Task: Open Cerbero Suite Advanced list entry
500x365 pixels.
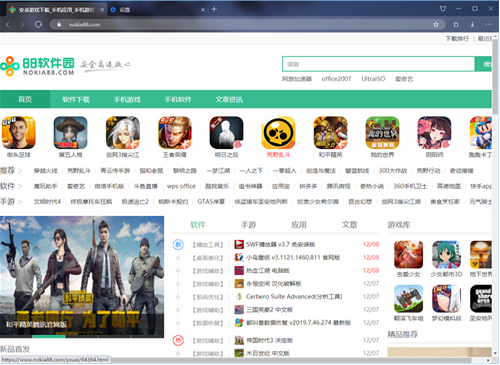Action: coord(294,297)
